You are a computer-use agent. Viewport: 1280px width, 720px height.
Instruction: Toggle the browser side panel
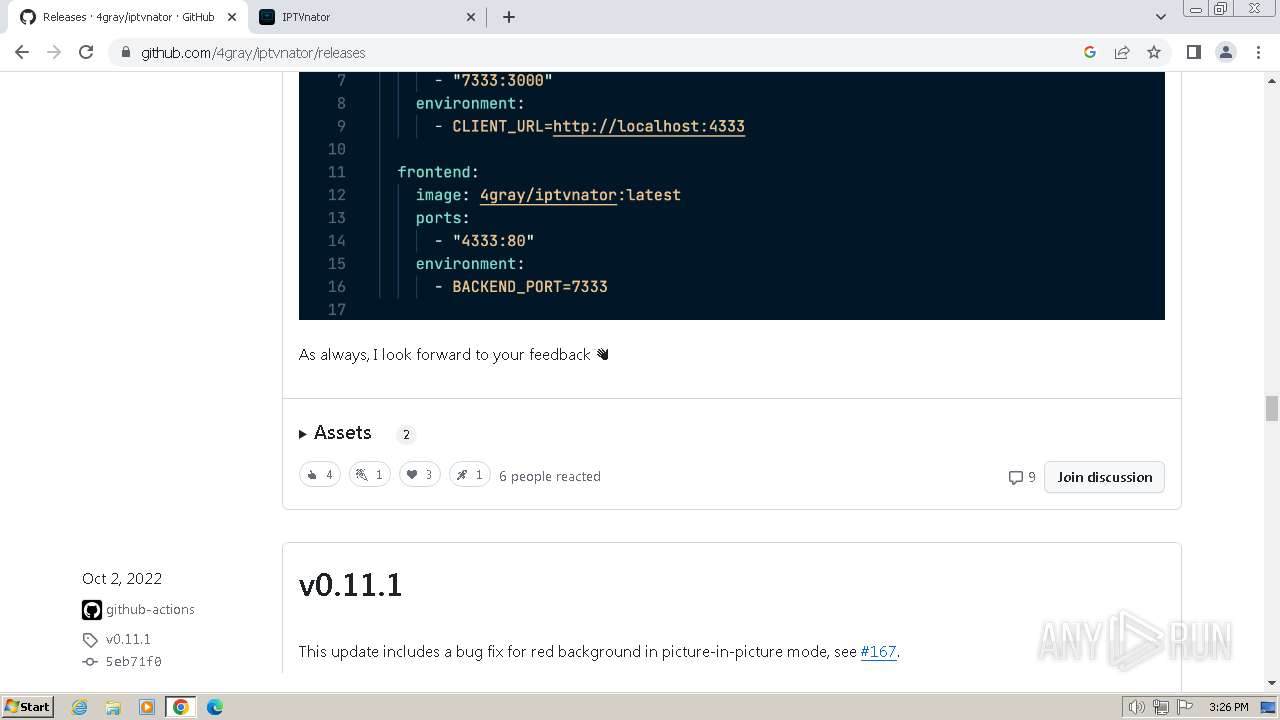point(1193,52)
